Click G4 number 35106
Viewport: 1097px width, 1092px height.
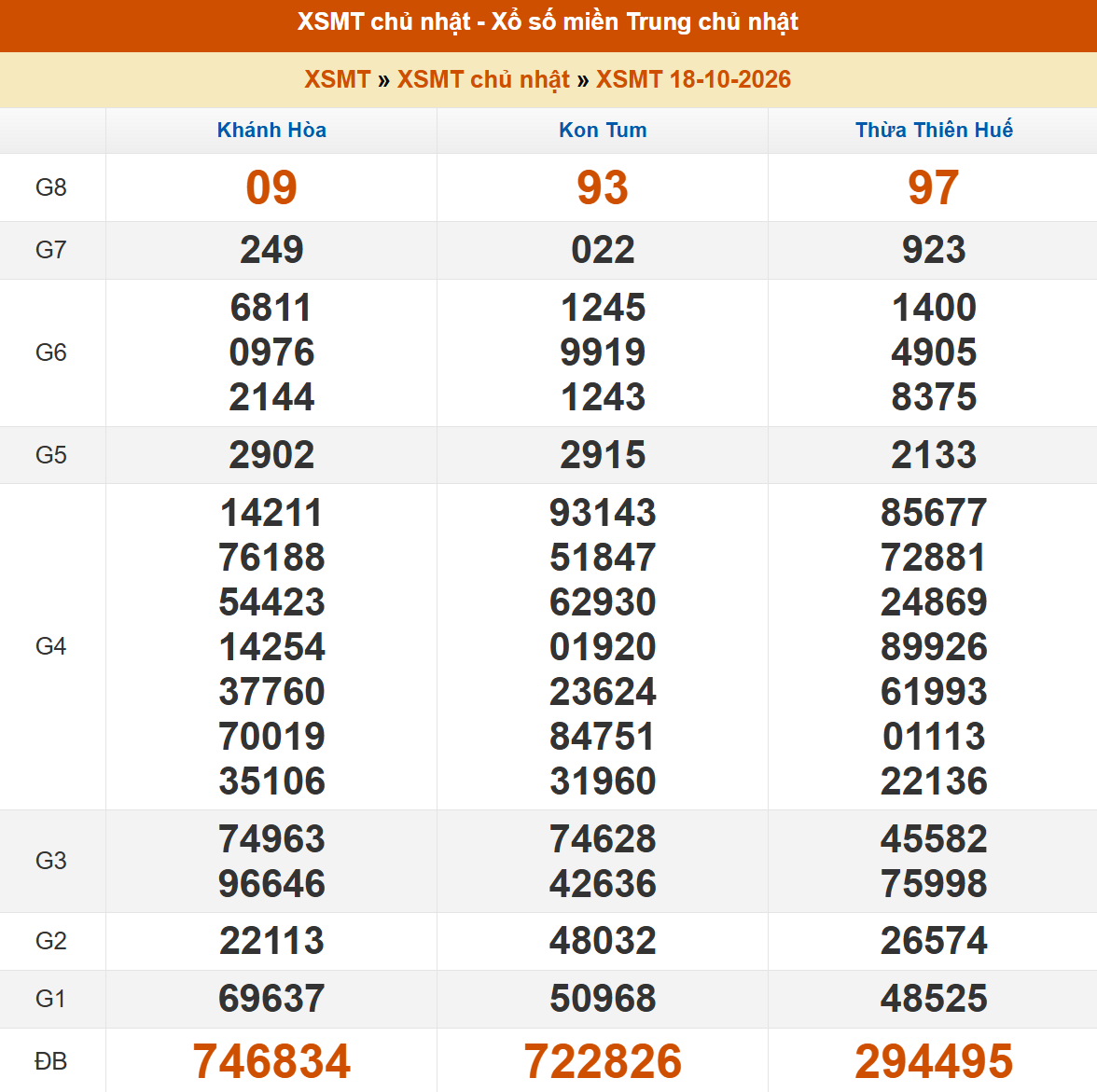pos(271,781)
